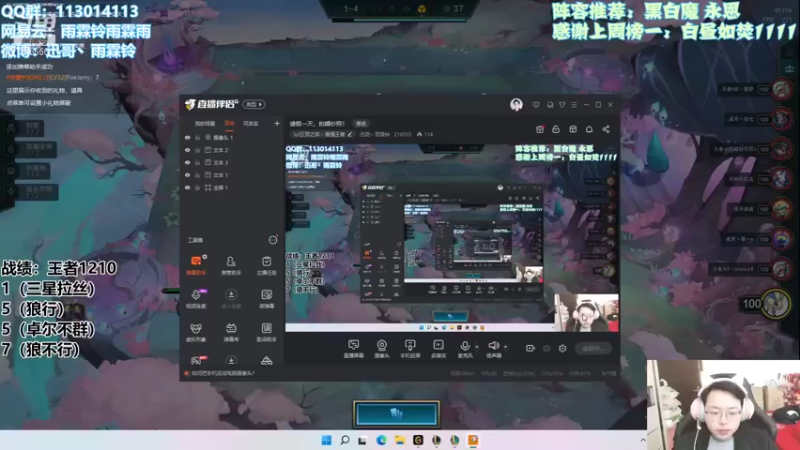The image size is (800, 450).
Task: Show hidden tray icons chevron
Action: (x=643, y=440)
